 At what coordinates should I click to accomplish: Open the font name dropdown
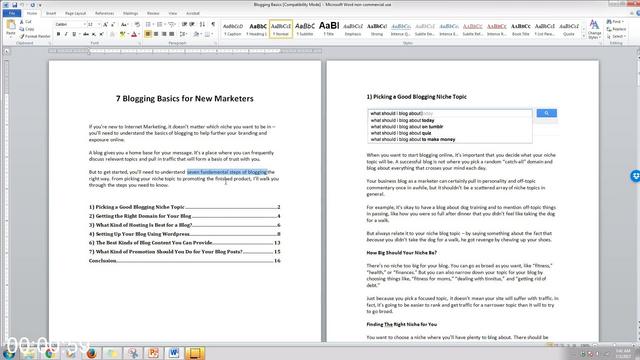tap(84, 25)
